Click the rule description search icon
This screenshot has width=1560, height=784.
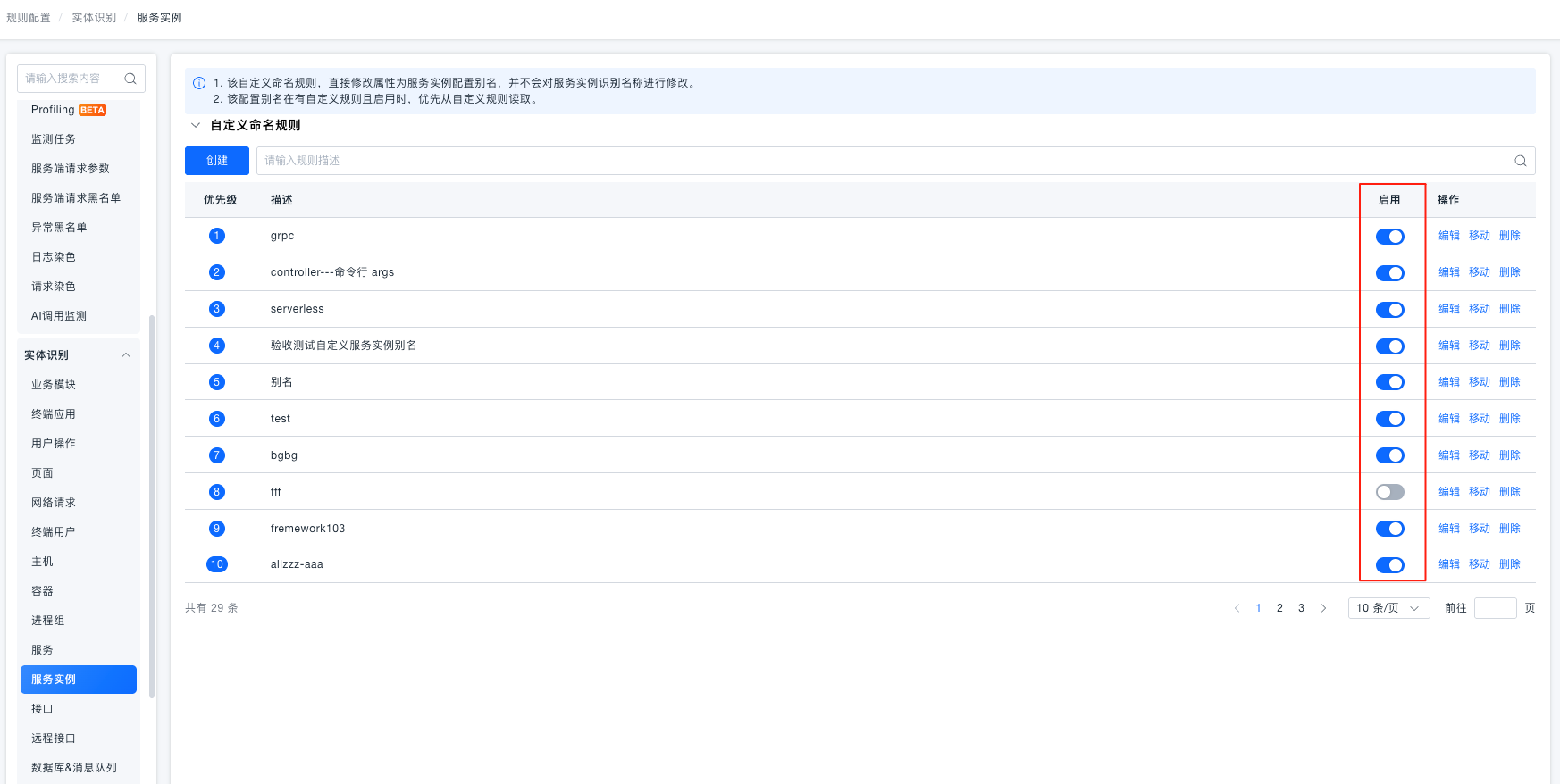coord(1520,161)
